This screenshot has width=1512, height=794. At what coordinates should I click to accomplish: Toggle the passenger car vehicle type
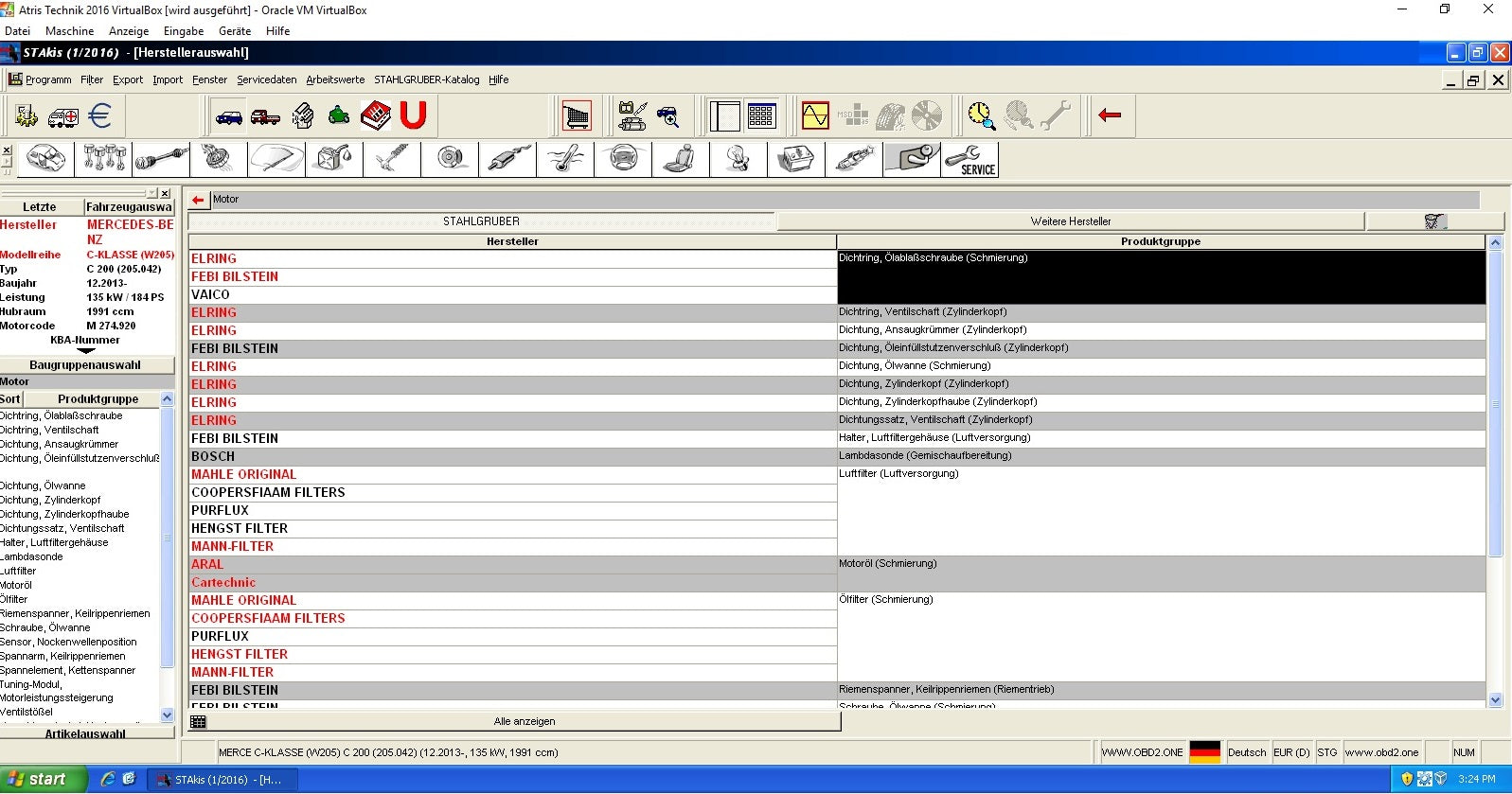pyautogui.click(x=229, y=116)
